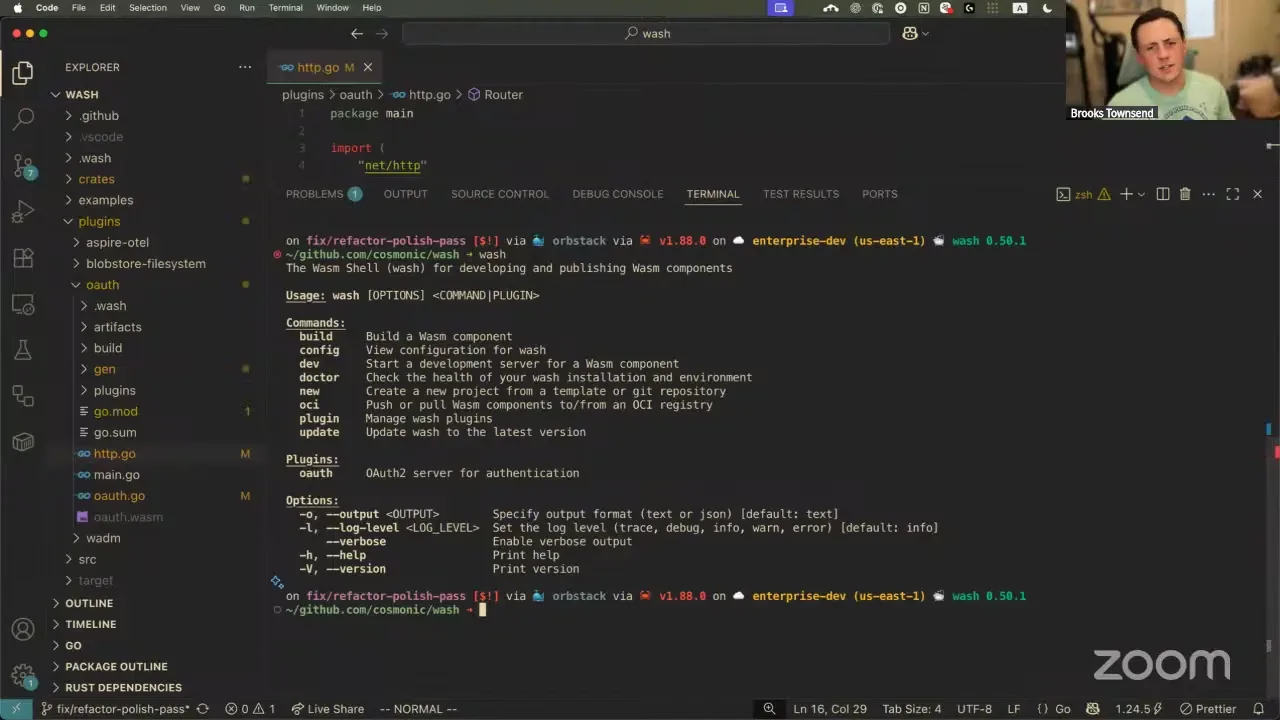Synchronize changes via status bar sync icon
The width and height of the screenshot is (1280, 720).
tap(203, 709)
